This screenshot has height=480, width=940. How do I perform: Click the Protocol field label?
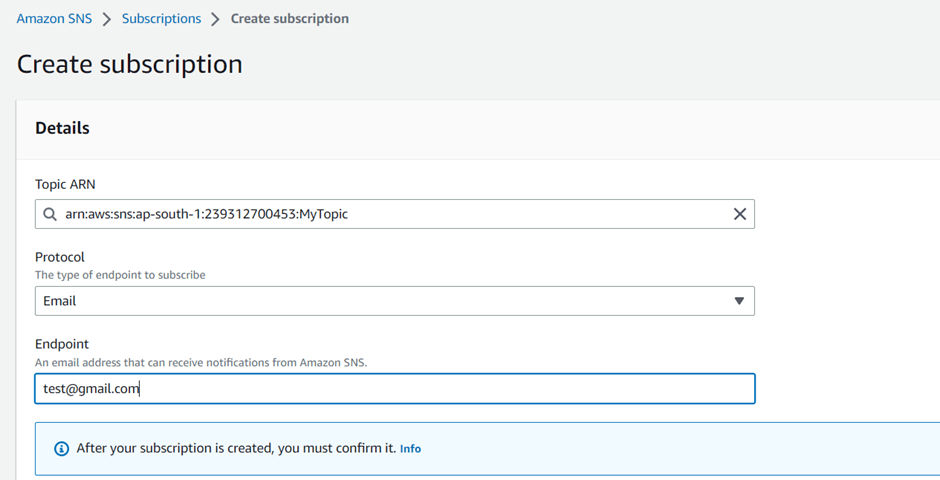(x=60, y=257)
